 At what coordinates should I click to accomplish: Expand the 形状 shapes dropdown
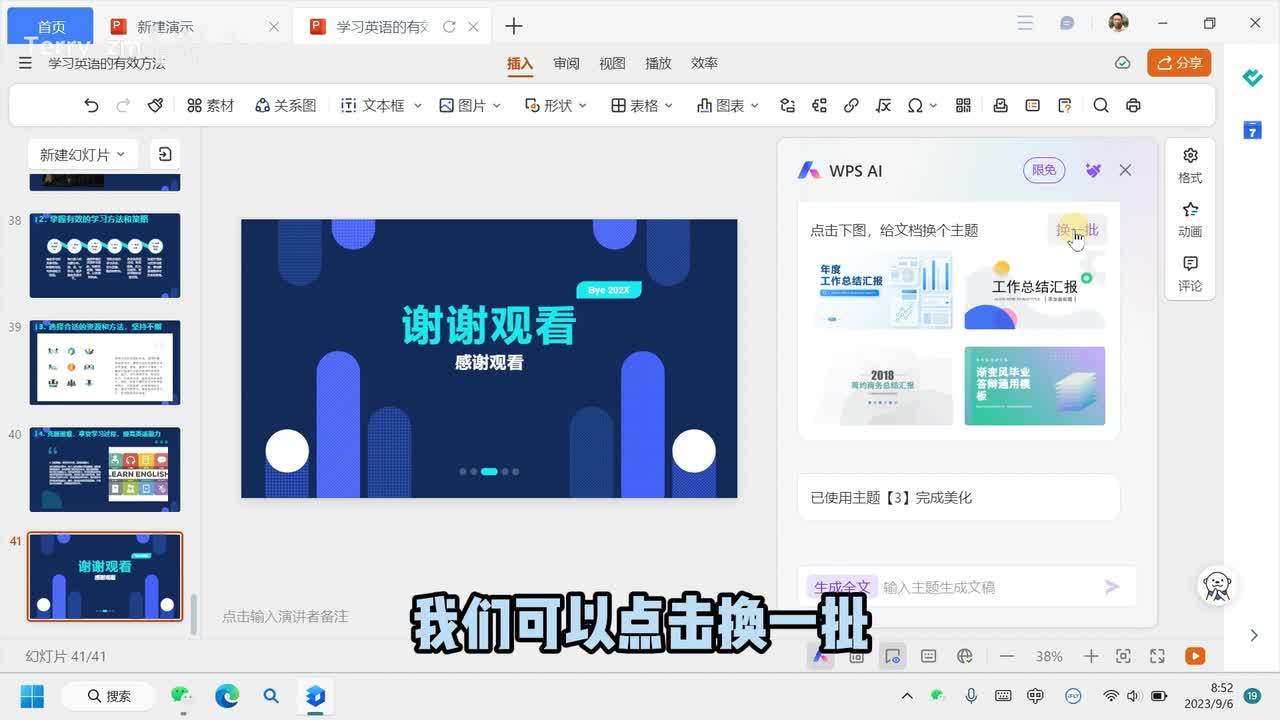pyautogui.click(x=556, y=105)
